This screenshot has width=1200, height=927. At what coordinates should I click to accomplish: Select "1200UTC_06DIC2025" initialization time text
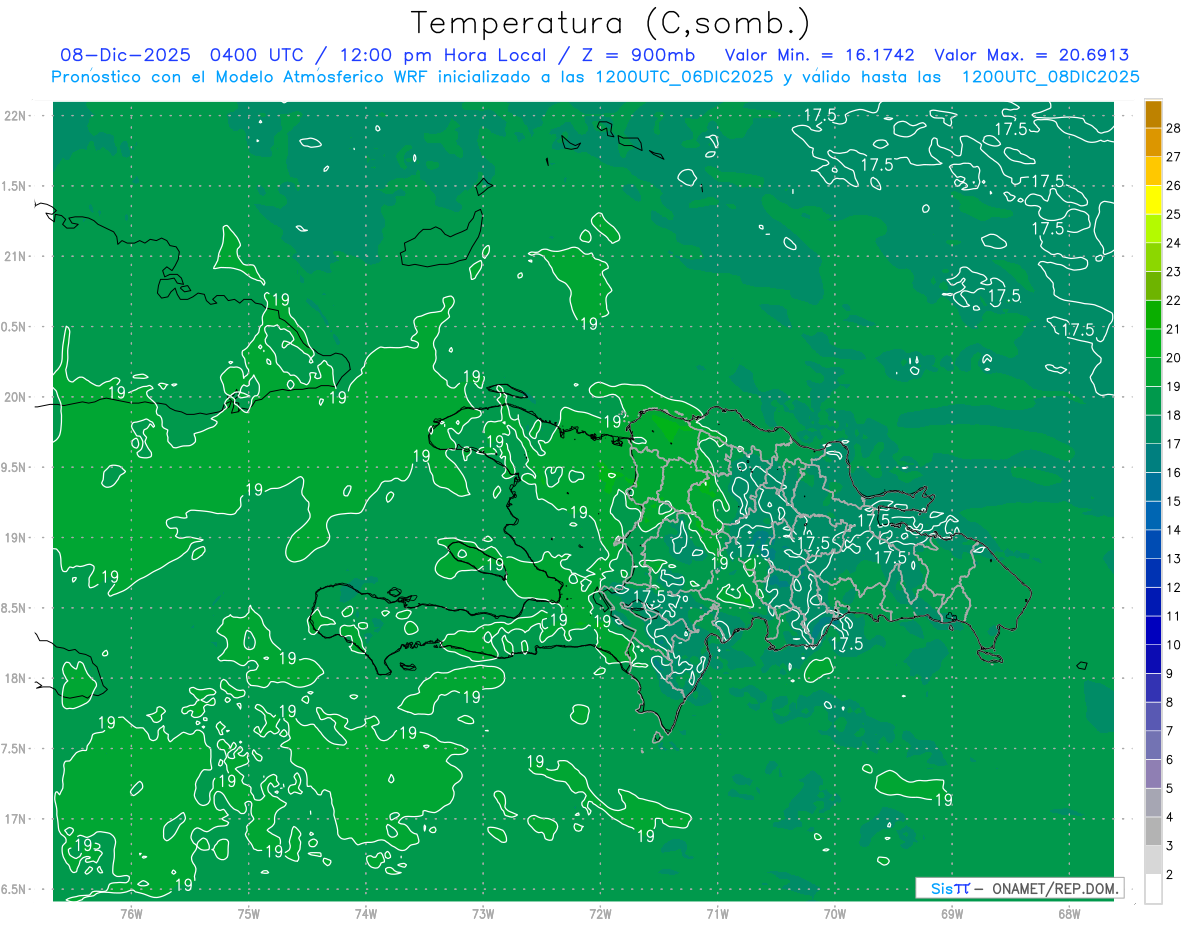coord(682,77)
